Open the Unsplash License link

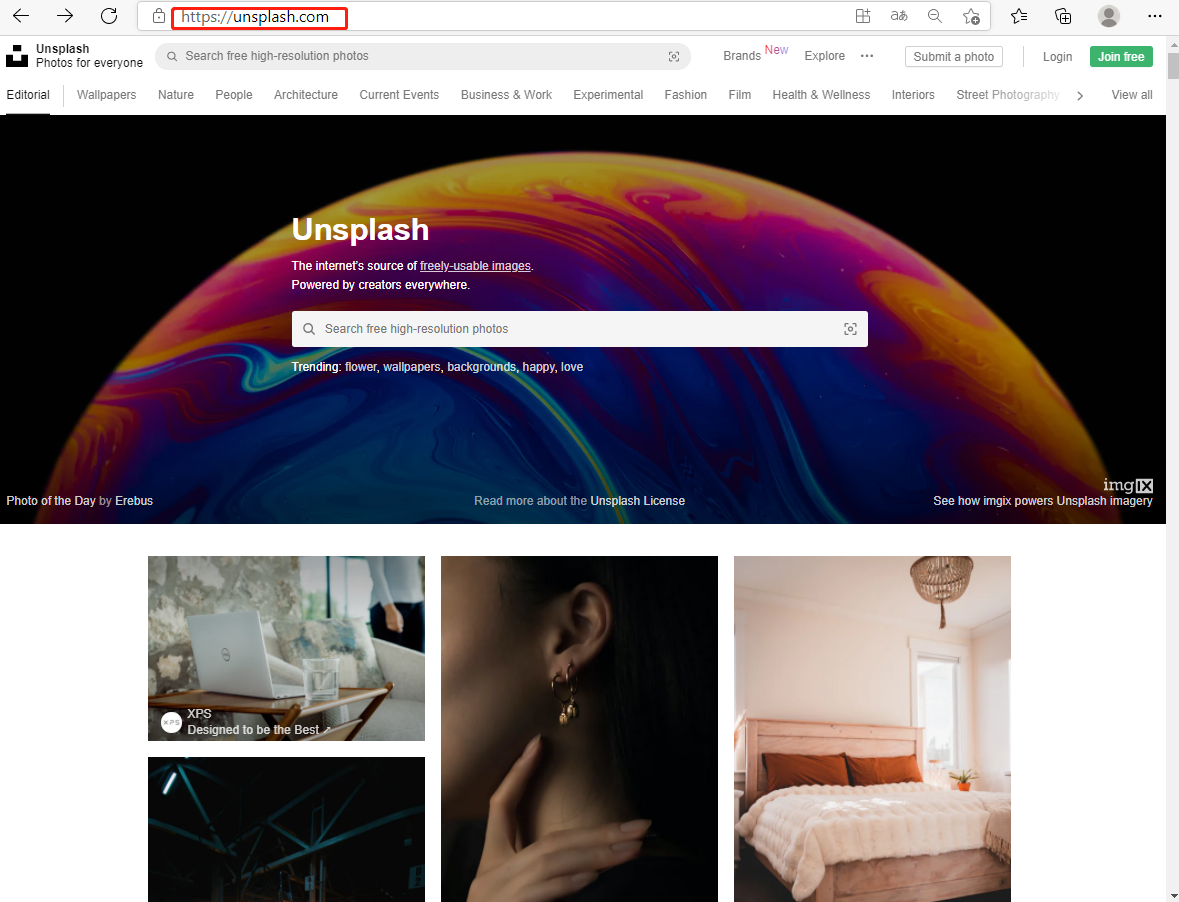click(x=637, y=500)
